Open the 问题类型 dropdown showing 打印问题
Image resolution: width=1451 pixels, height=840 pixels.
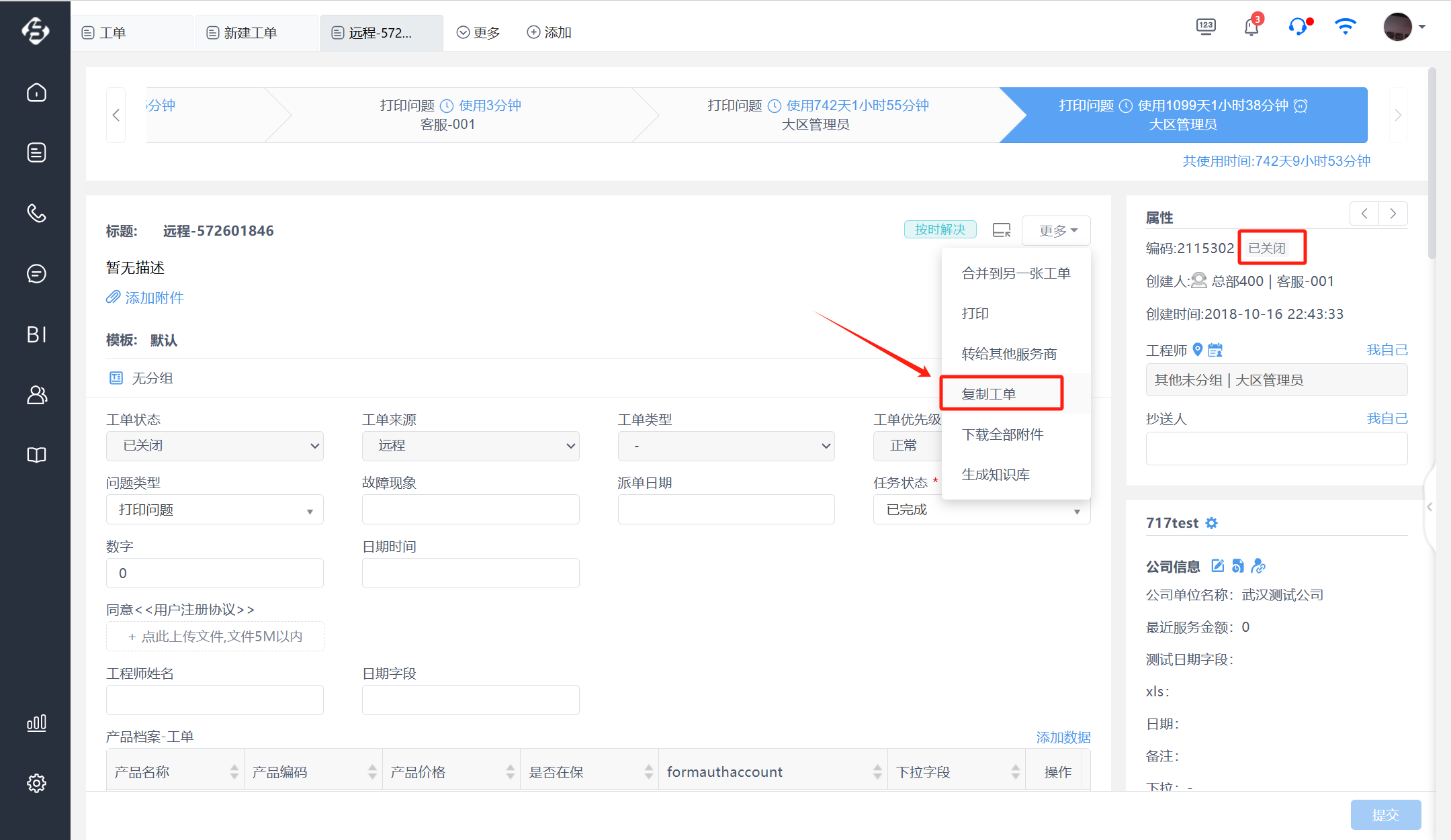click(215, 510)
